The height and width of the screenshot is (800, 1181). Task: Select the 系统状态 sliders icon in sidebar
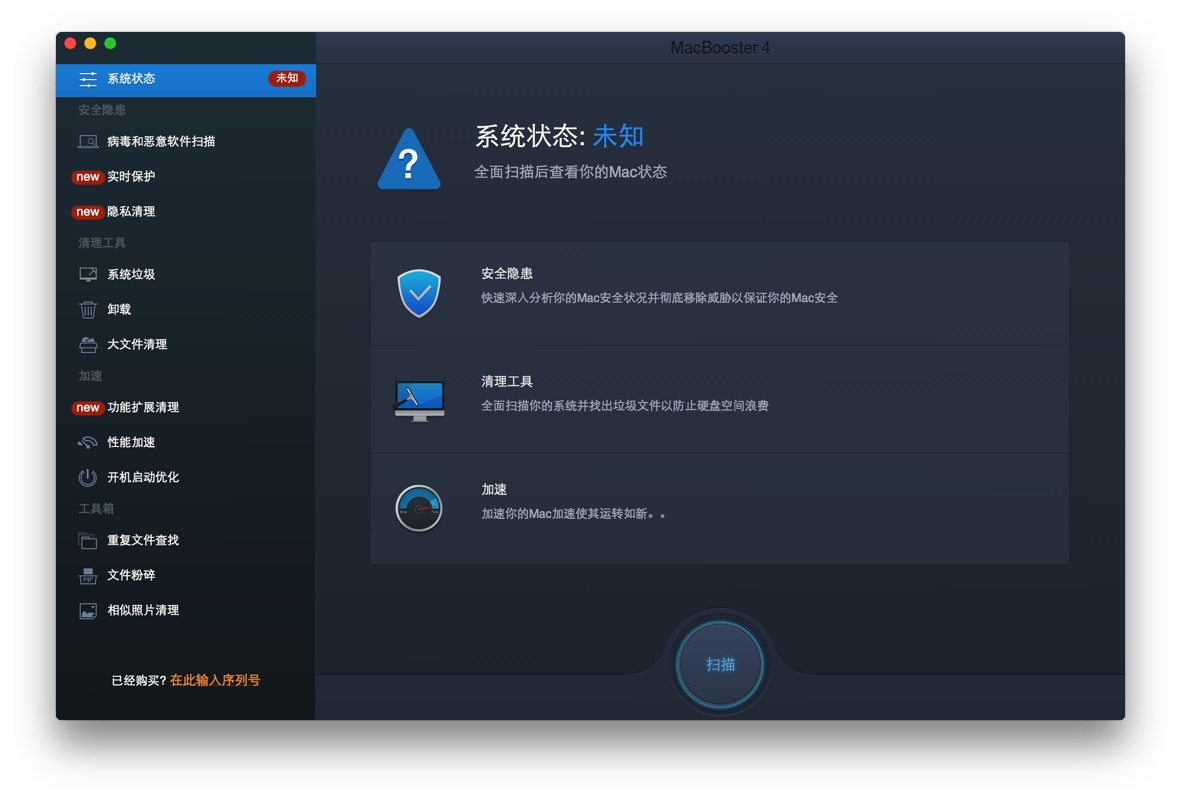click(88, 79)
